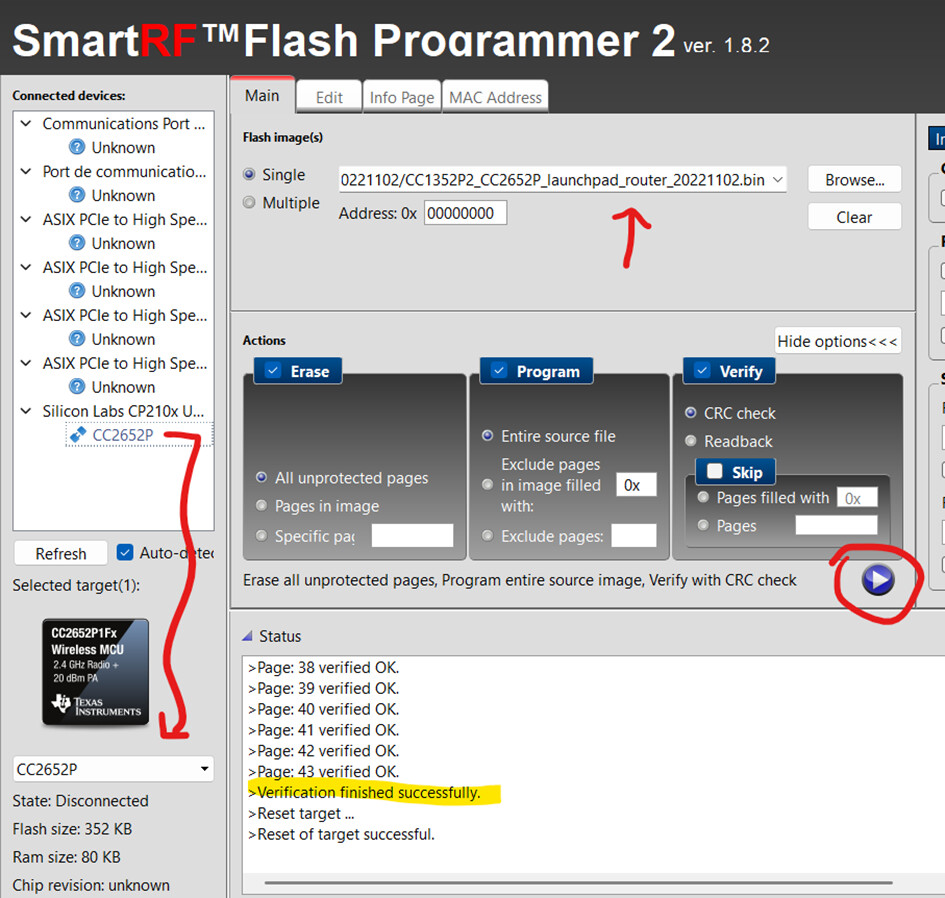This screenshot has height=898, width=945.
Task: Click "Page: 38 verified OK." log line
Action: coord(324,668)
